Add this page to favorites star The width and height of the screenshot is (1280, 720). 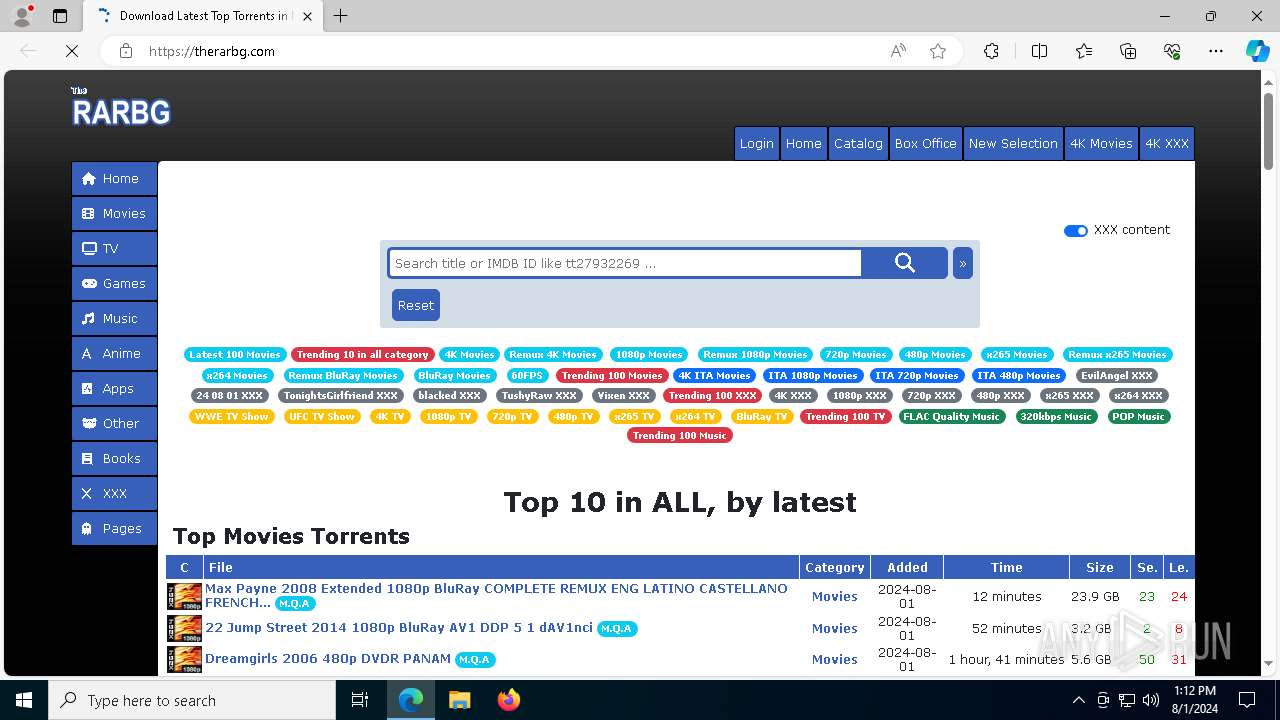coord(938,51)
